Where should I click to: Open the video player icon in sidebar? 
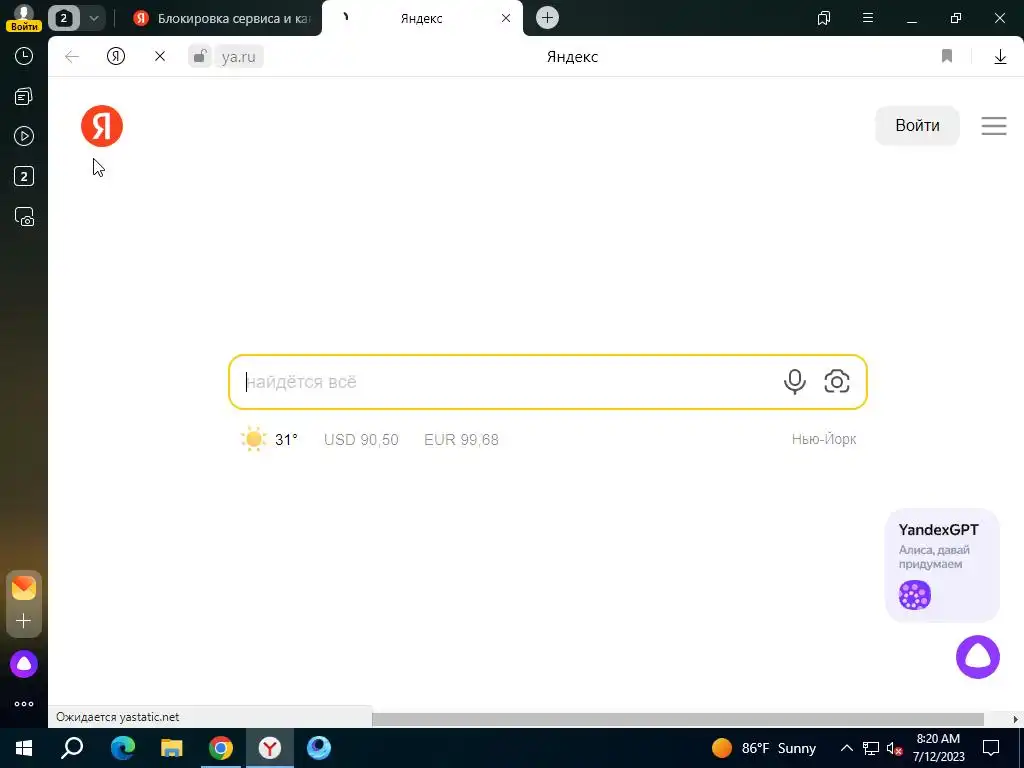[x=24, y=136]
